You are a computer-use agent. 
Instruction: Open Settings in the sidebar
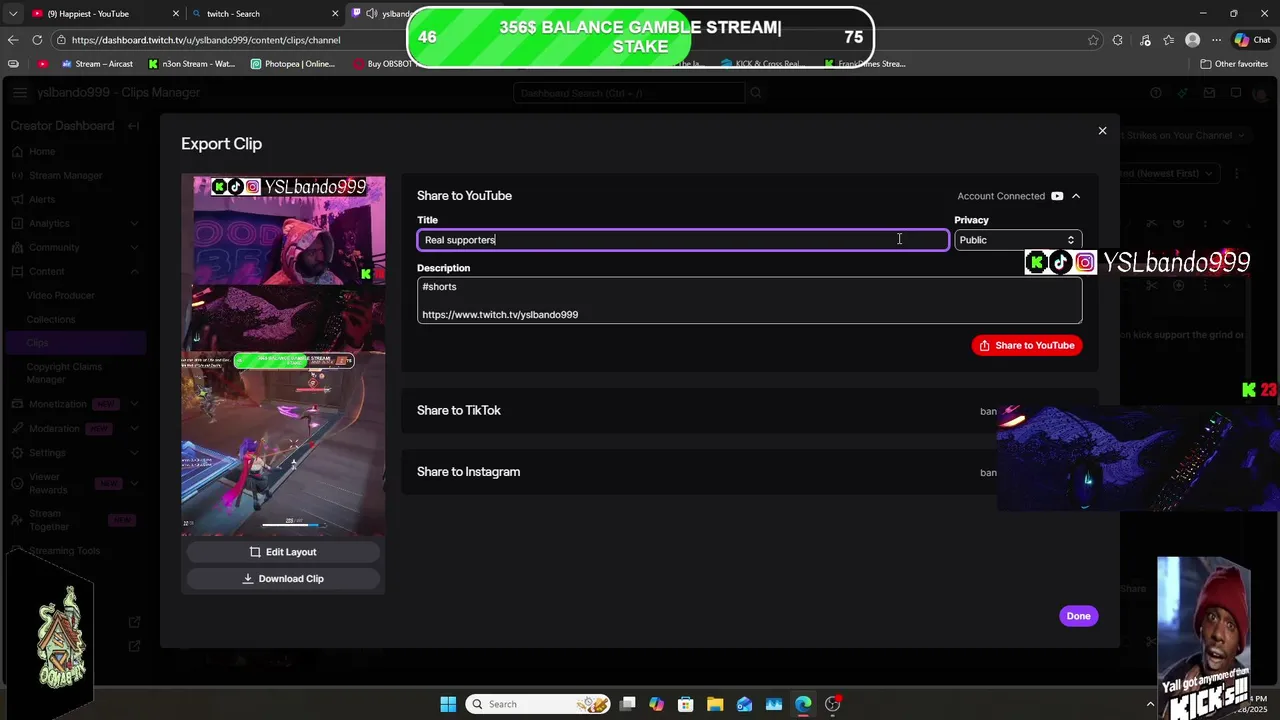47,453
